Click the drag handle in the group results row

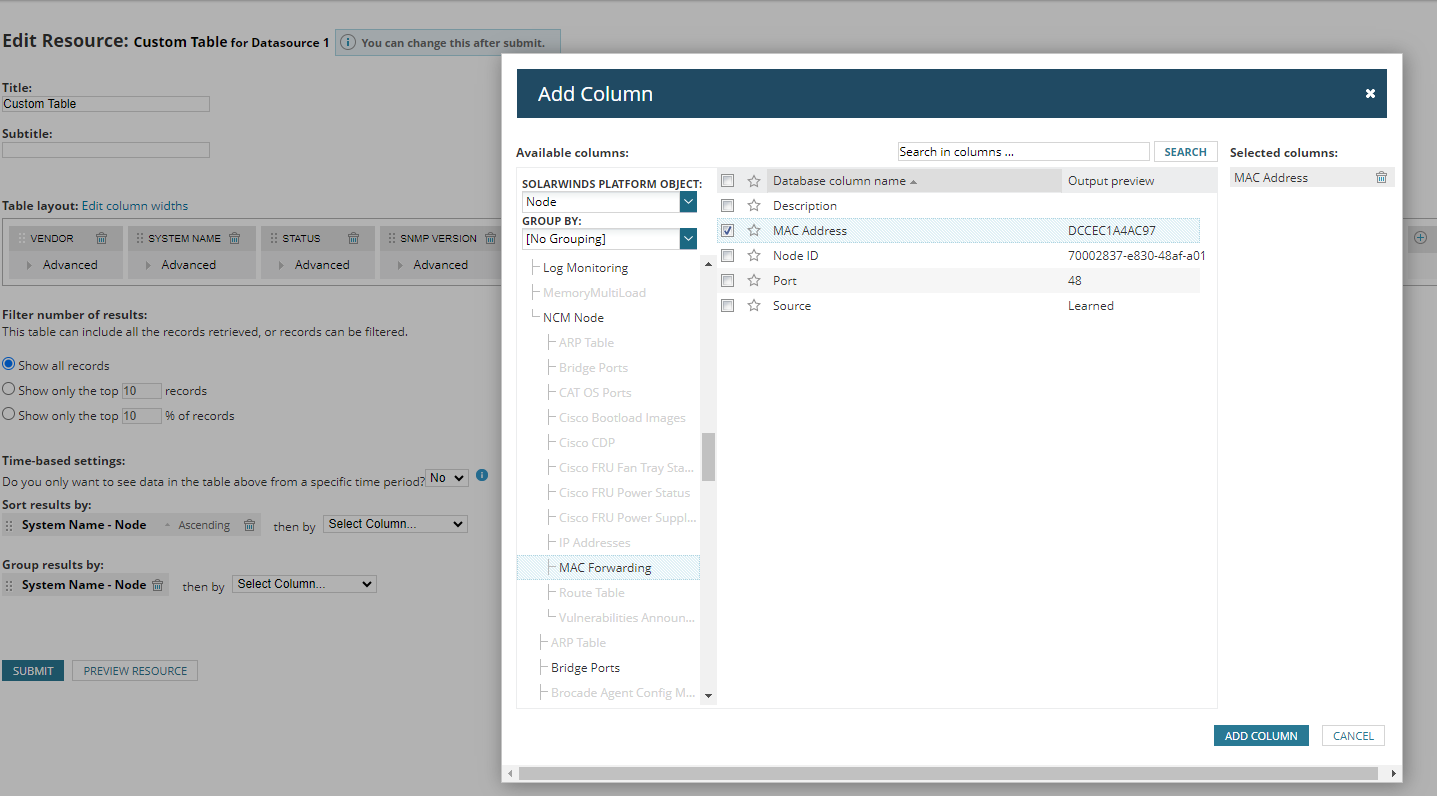coord(10,585)
